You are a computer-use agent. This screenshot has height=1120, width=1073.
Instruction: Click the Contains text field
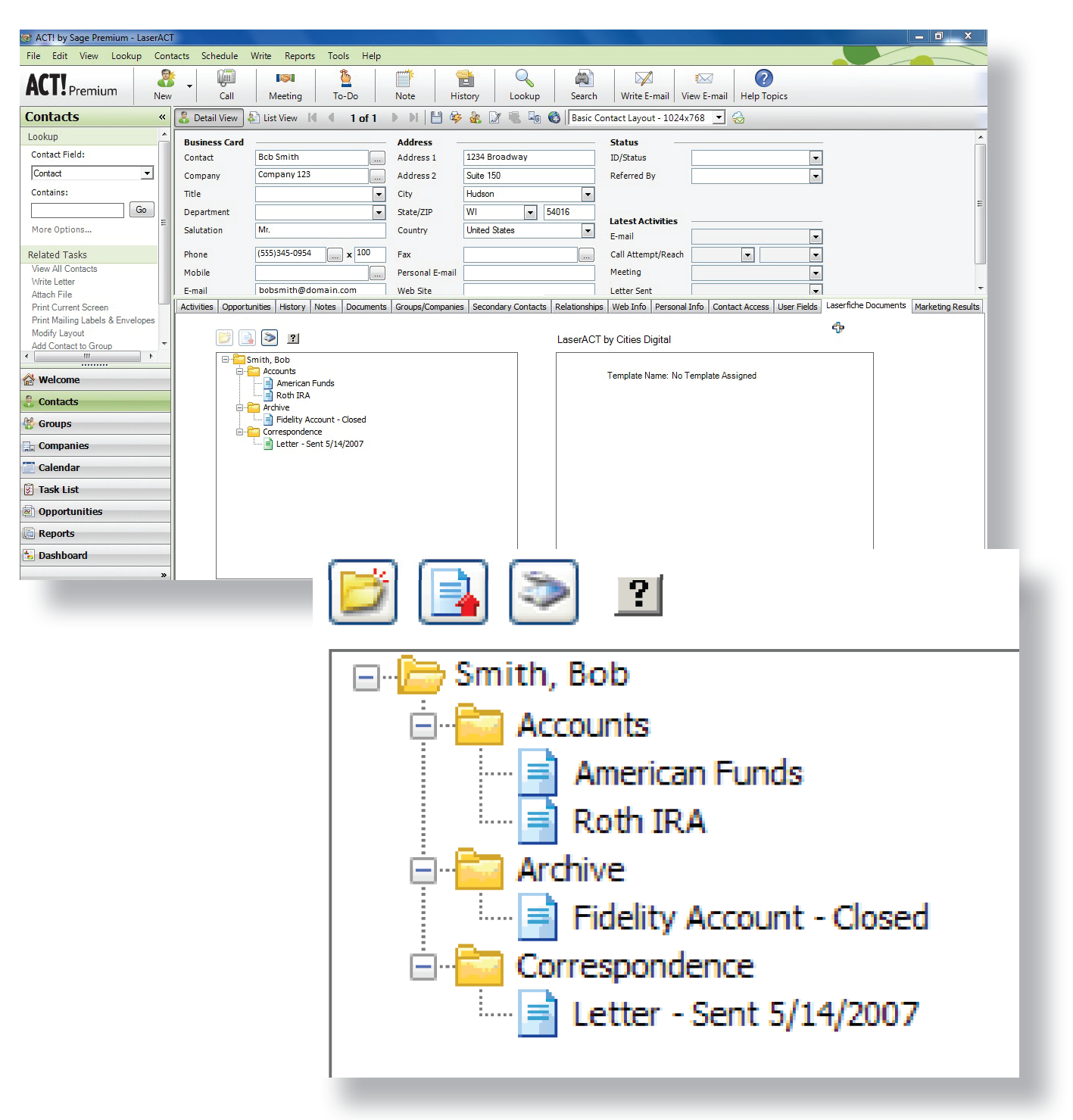[x=77, y=210]
